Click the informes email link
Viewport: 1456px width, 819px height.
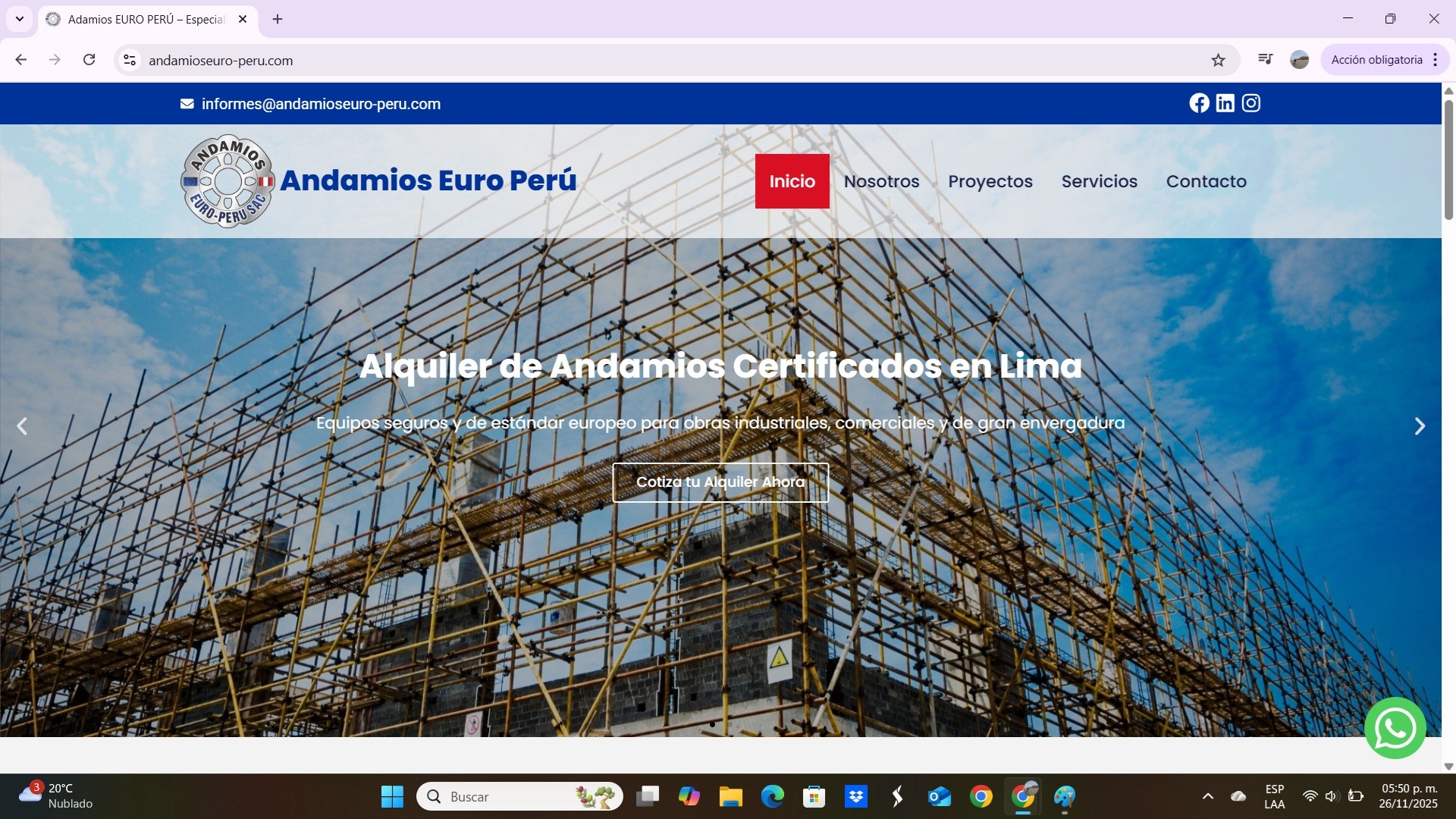320,104
